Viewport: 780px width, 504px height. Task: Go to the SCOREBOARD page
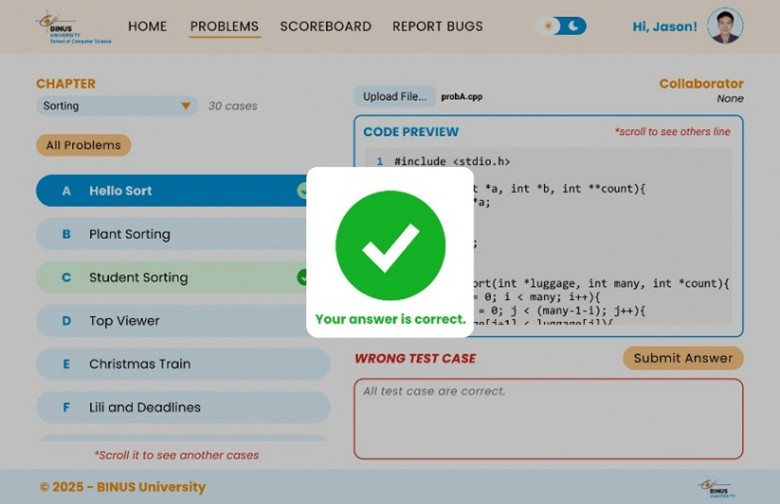[325, 27]
